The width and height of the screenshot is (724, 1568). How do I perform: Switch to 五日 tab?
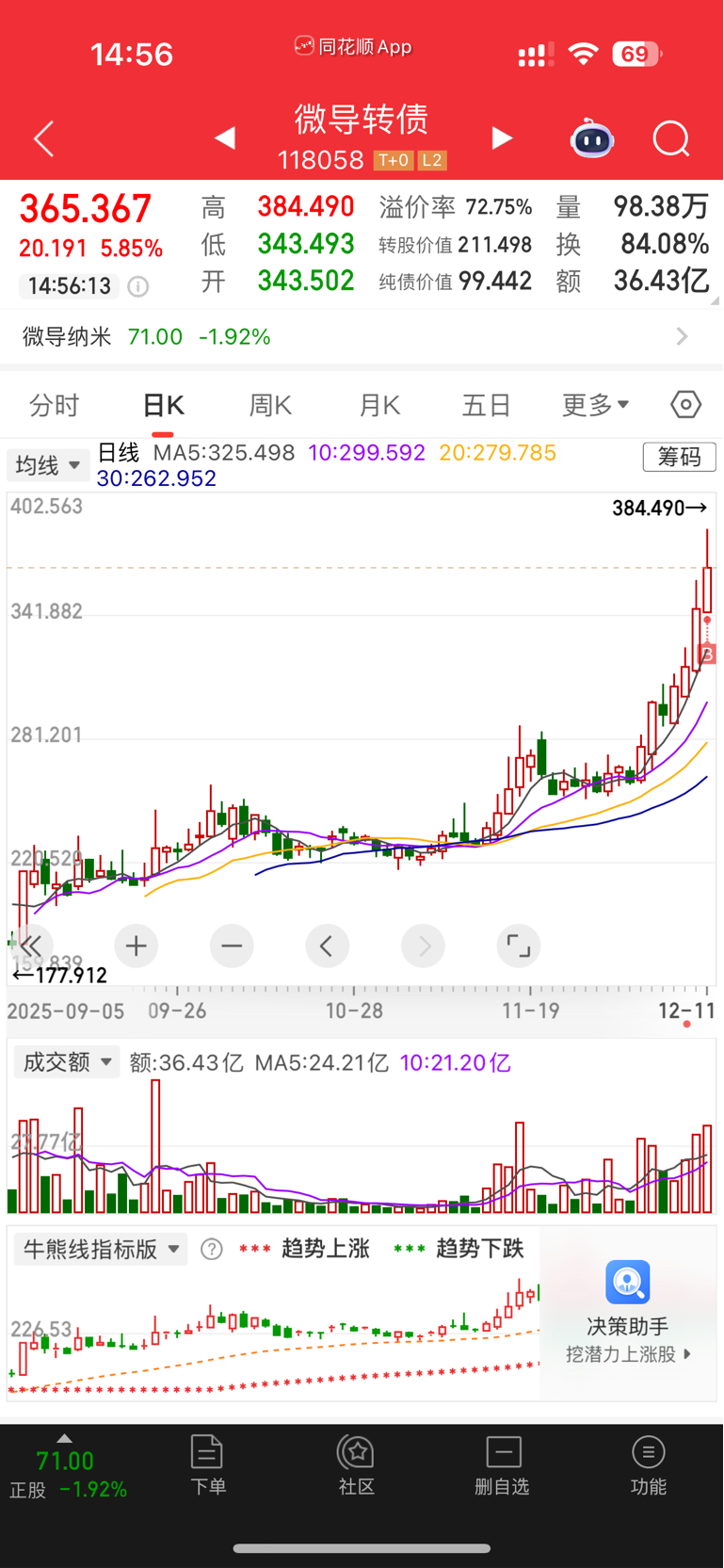487,406
